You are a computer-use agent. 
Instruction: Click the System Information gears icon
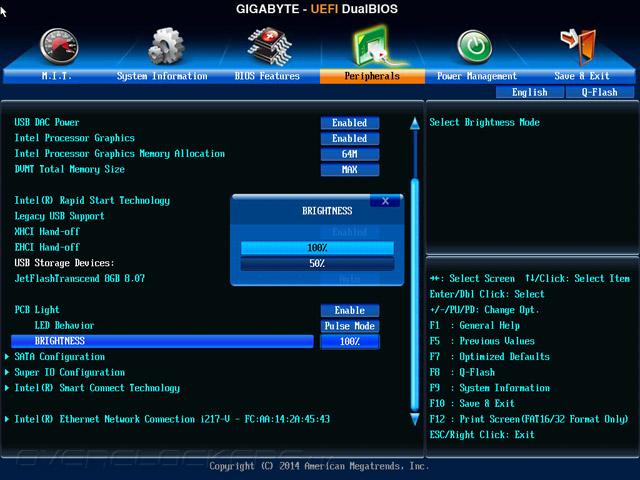pyautogui.click(x=166, y=46)
